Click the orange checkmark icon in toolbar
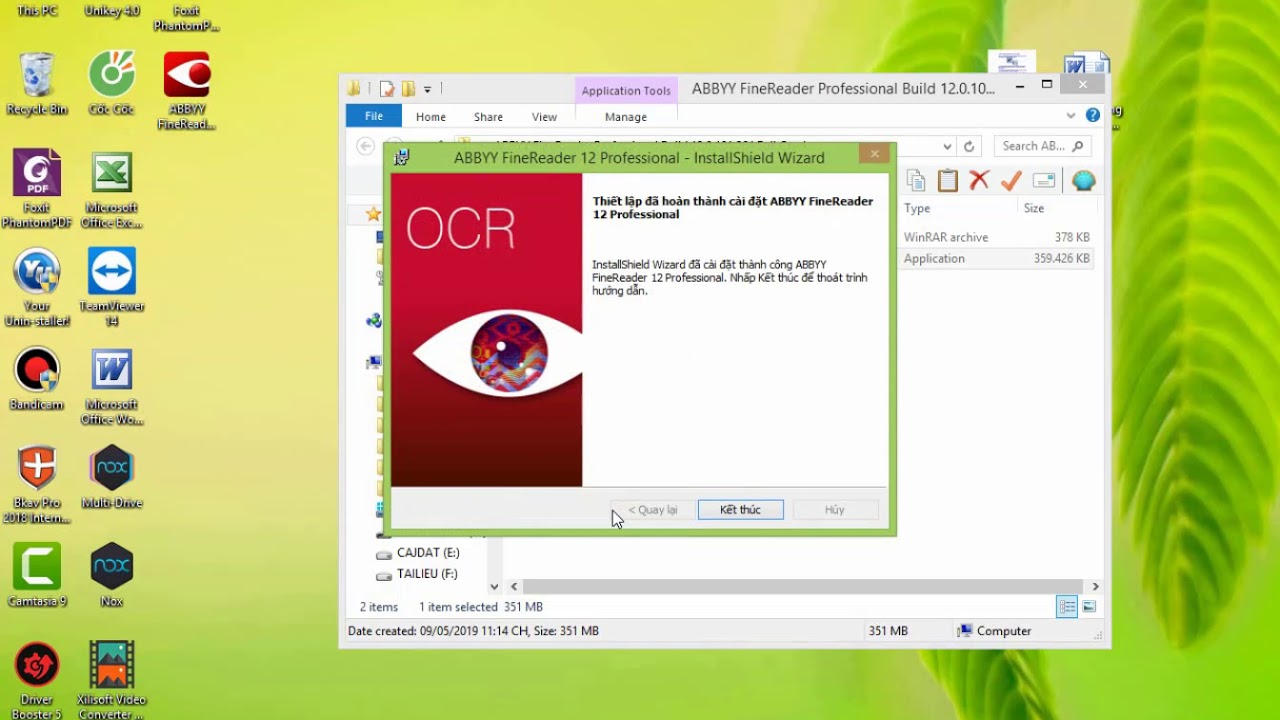Screen dimensions: 1280x720 tap(1011, 180)
